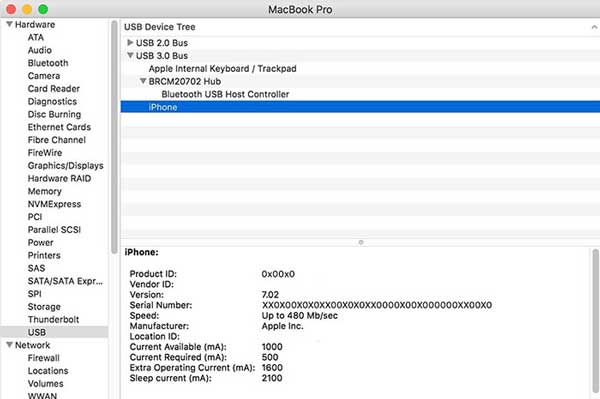Click the Extra Operating Current value 1600
This screenshot has width=600, height=399.
click(272, 368)
